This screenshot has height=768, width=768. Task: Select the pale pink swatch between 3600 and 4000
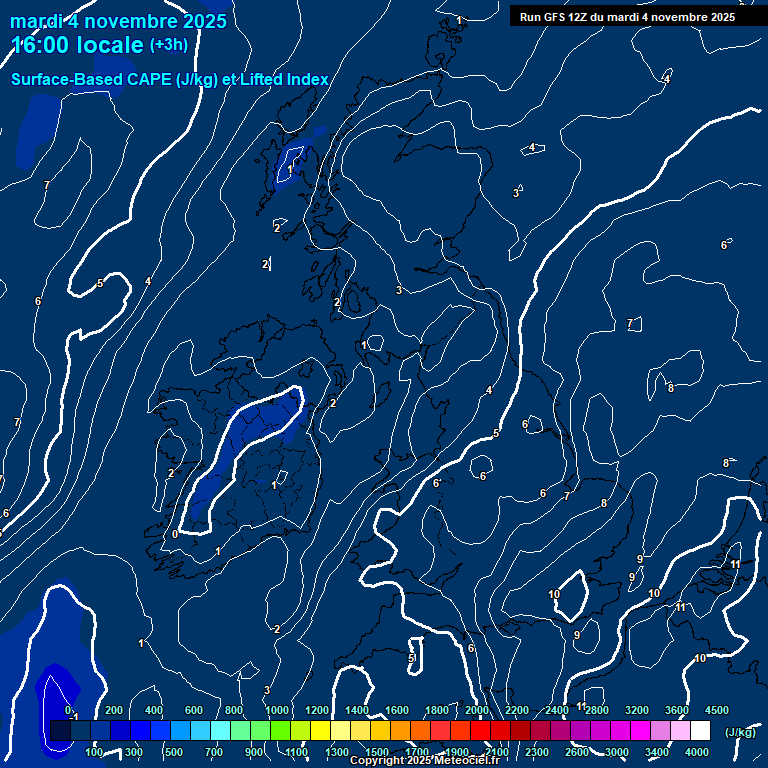click(680, 730)
